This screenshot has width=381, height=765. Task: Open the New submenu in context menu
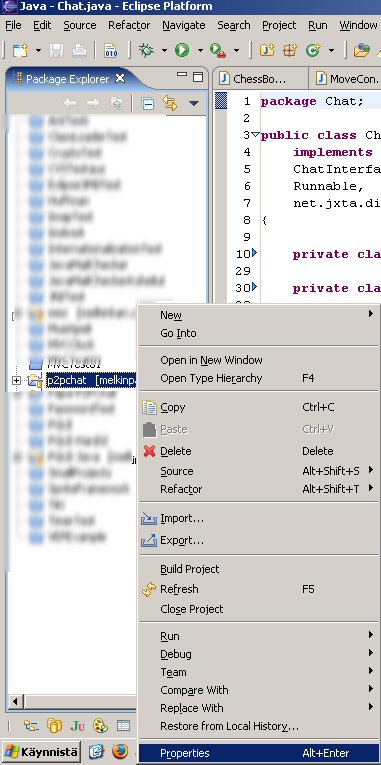(259, 315)
